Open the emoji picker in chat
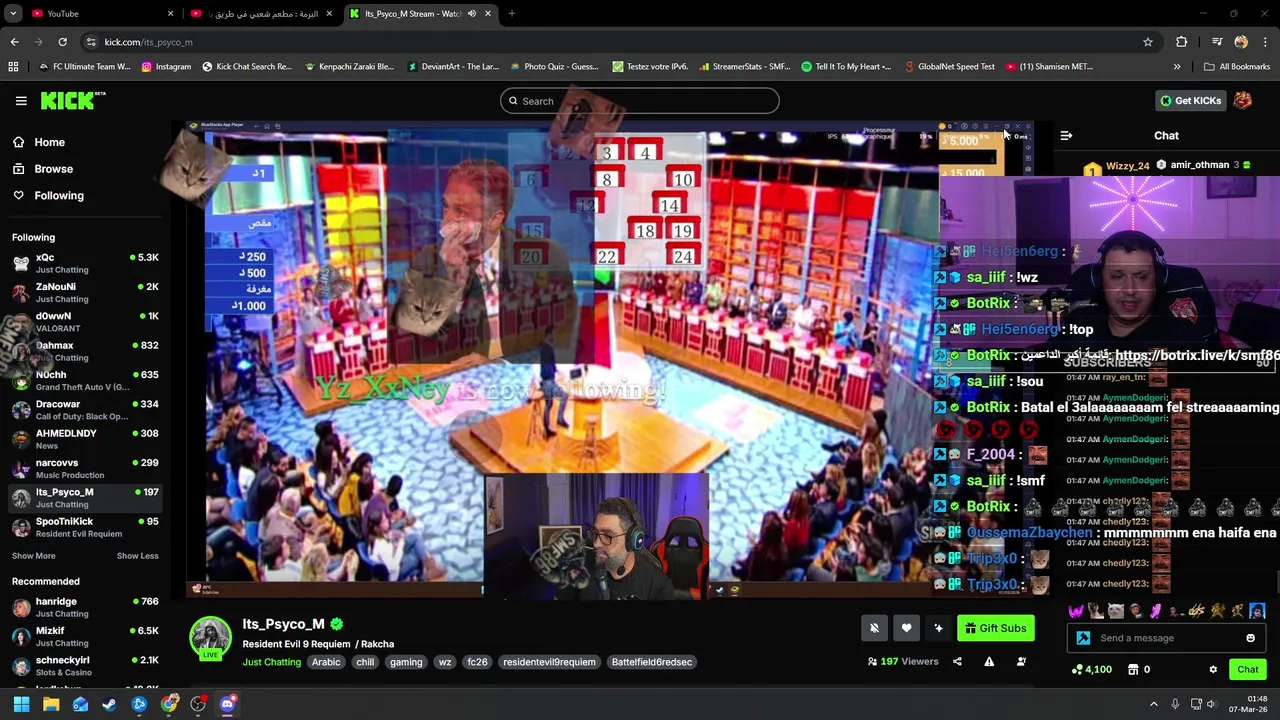Image resolution: width=1280 pixels, height=720 pixels. 1250,638
